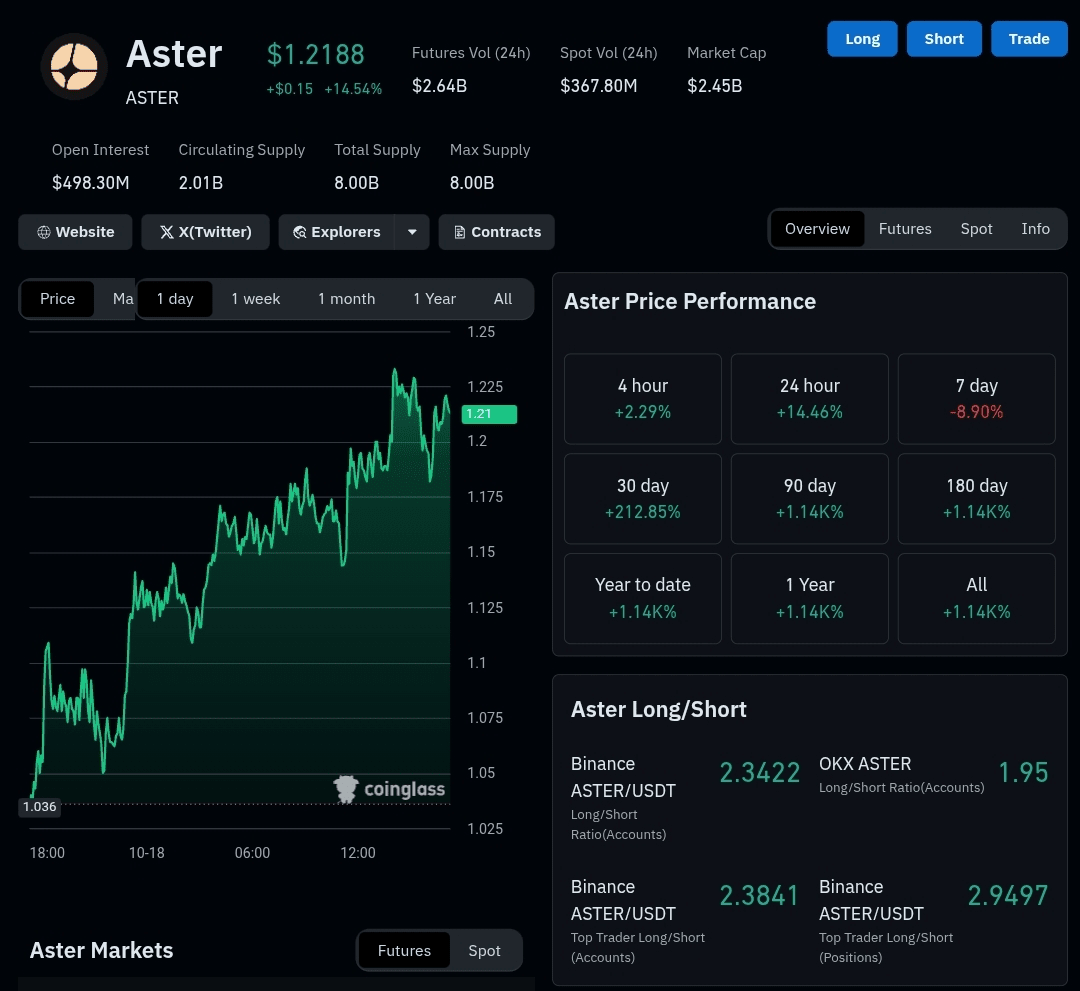
Task: Choose the 1 week chart range
Action: (256, 299)
